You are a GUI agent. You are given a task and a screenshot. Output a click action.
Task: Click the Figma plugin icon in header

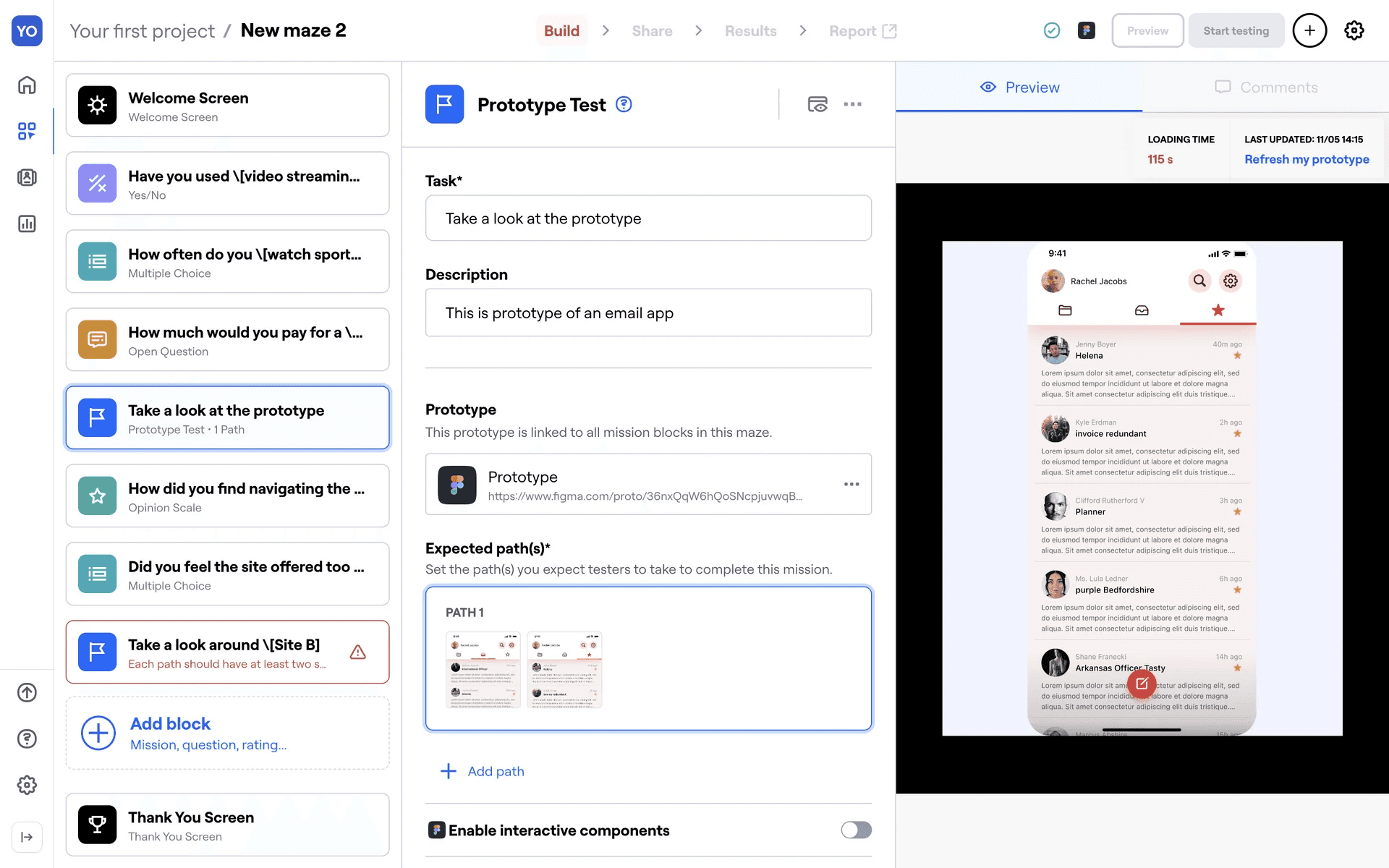point(1086,30)
